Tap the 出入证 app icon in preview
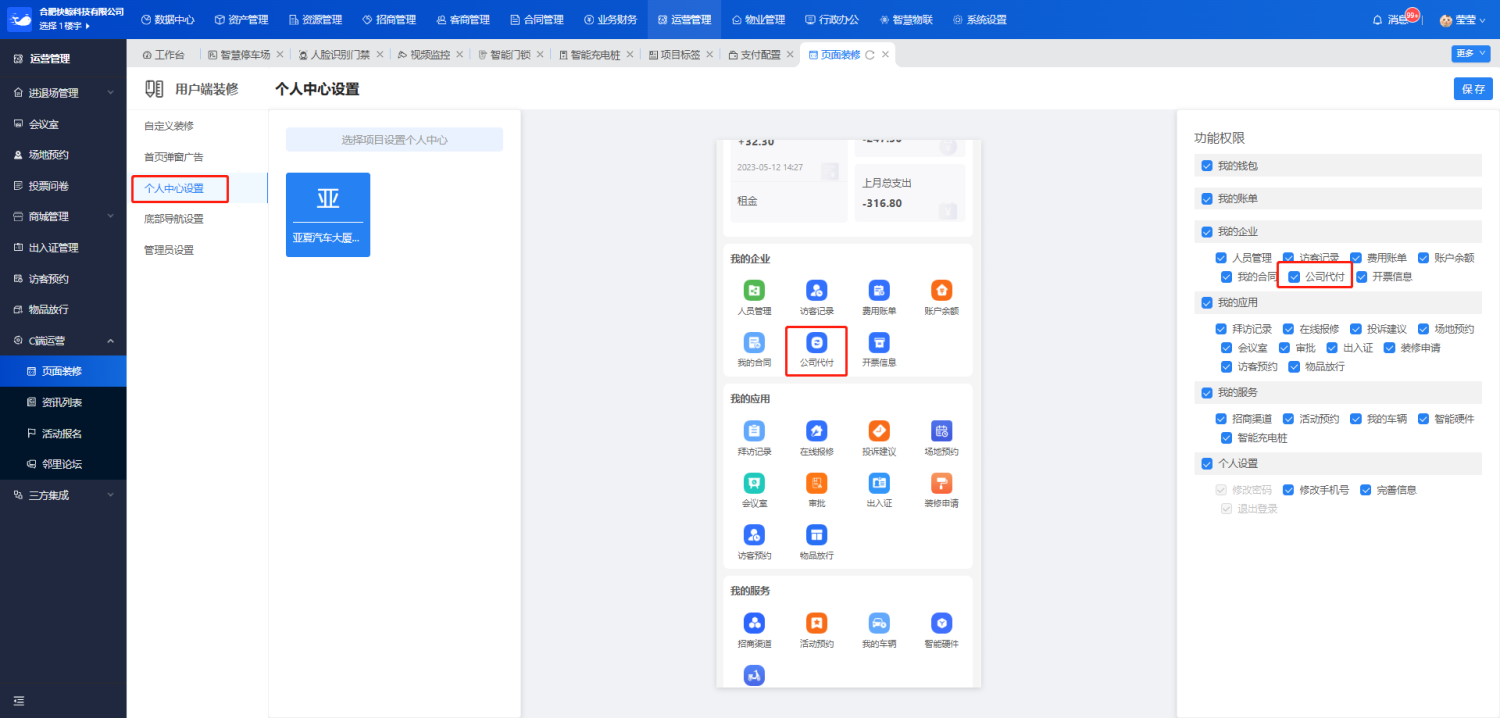Screen dimensions: 1500x718 879,483
